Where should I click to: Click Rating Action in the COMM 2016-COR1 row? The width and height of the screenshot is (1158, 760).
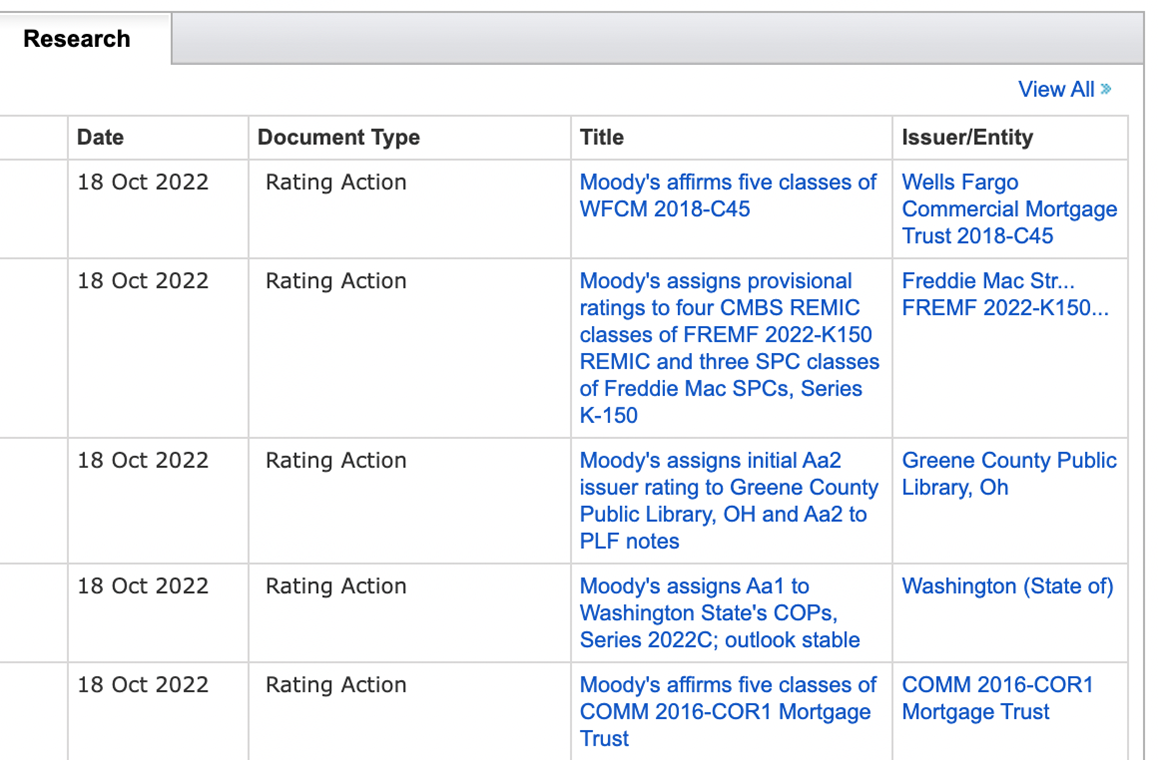(336, 685)
